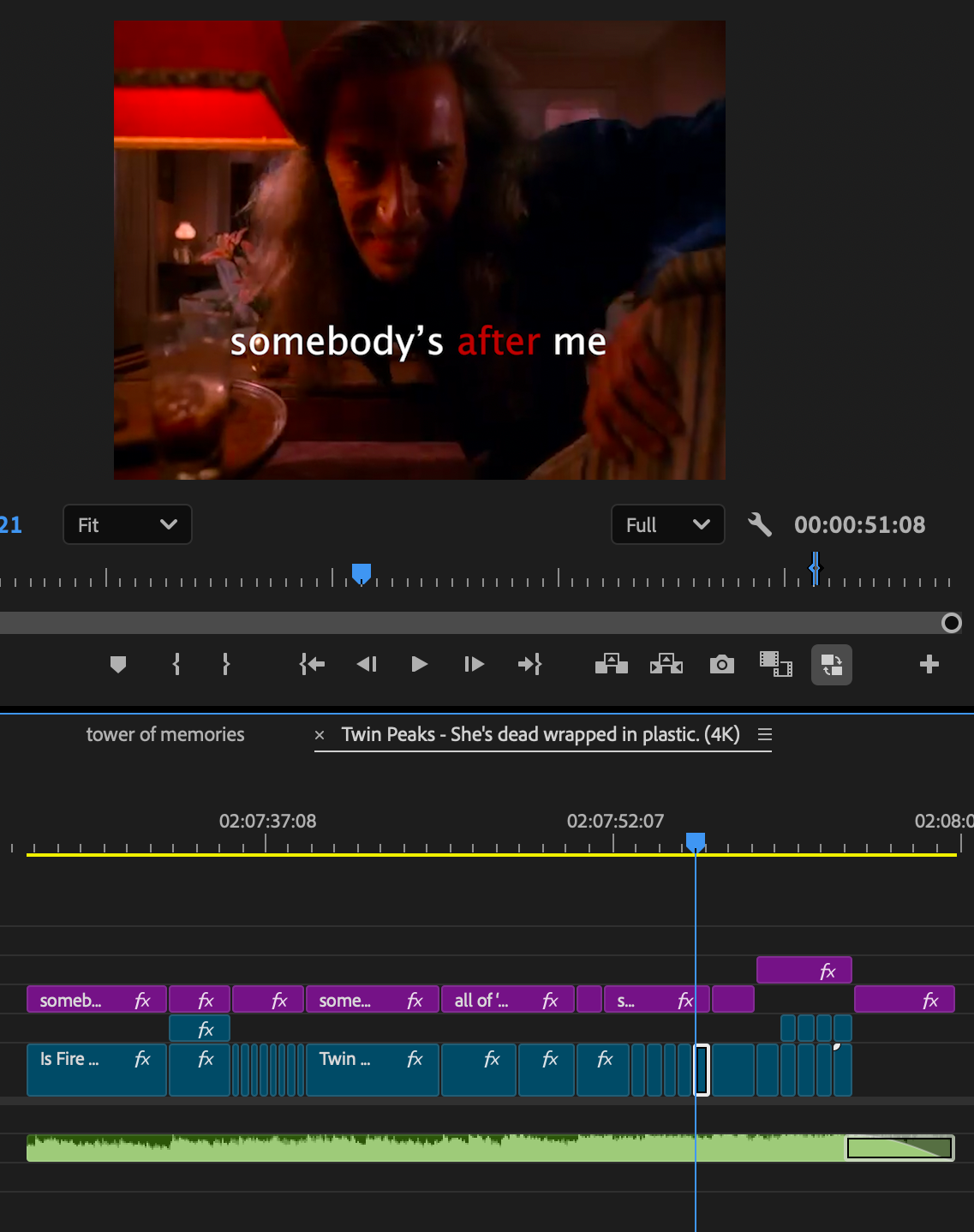Mark Out point with right brace icon
This screenshot has height=1232, width=974.
coord(226,664)
